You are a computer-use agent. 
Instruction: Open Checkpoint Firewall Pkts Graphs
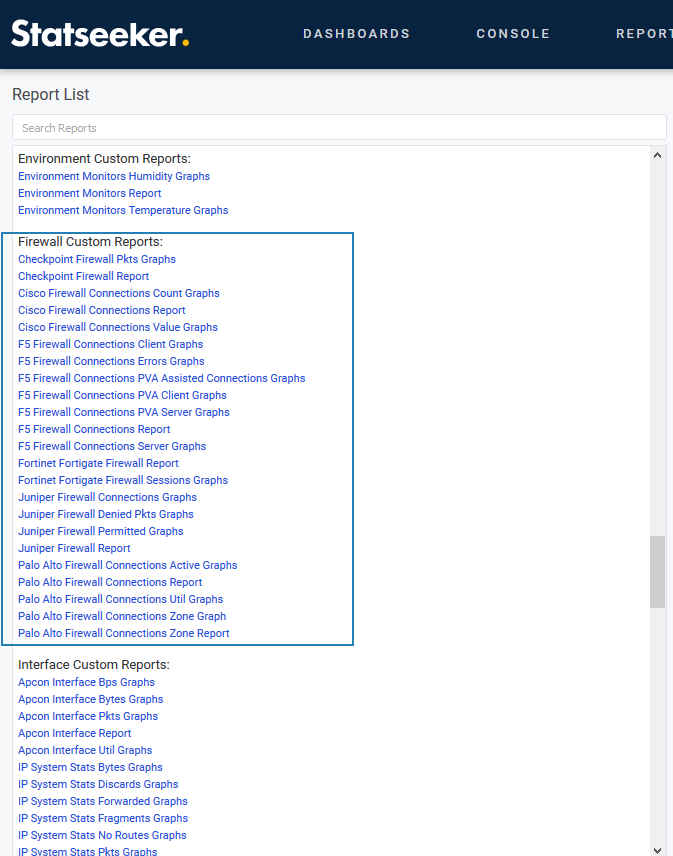[97, 259]
